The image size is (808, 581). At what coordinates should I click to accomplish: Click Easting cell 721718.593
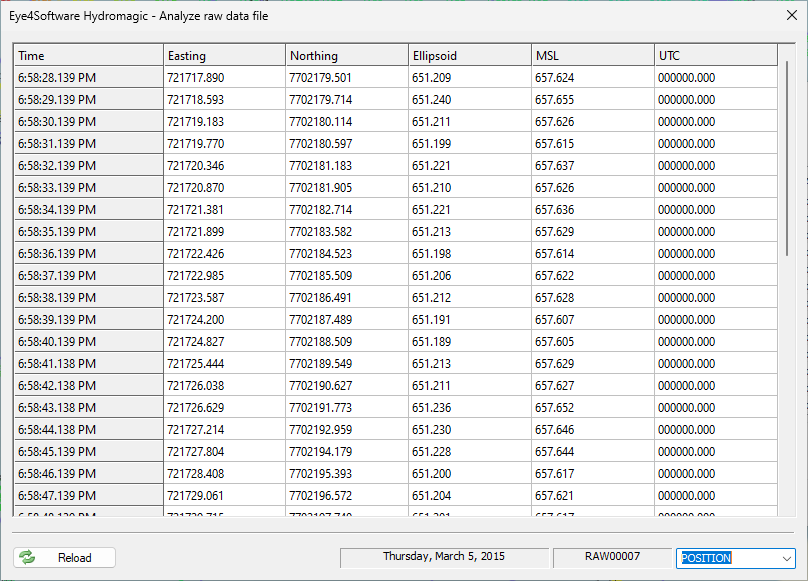point(224,99)
